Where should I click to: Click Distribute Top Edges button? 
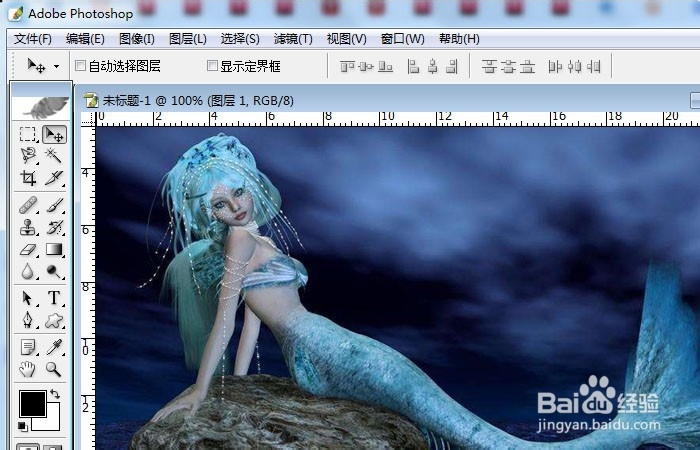click(489, 67)
